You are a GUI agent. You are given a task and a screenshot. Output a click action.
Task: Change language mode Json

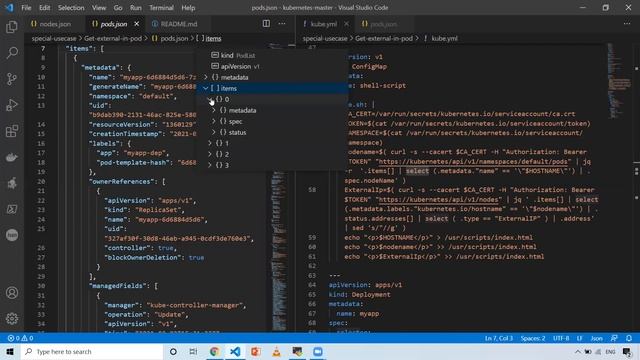tap(597, 338)
